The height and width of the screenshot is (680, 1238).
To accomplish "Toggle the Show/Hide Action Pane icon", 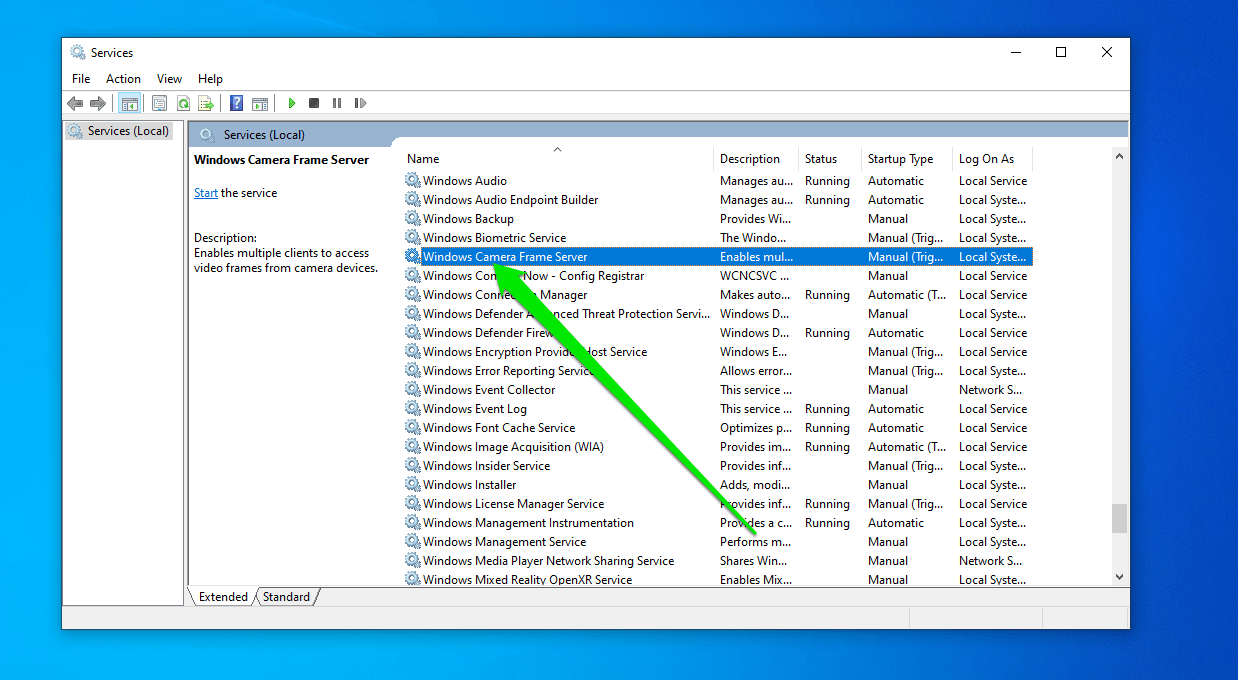I will pos(260,103).
